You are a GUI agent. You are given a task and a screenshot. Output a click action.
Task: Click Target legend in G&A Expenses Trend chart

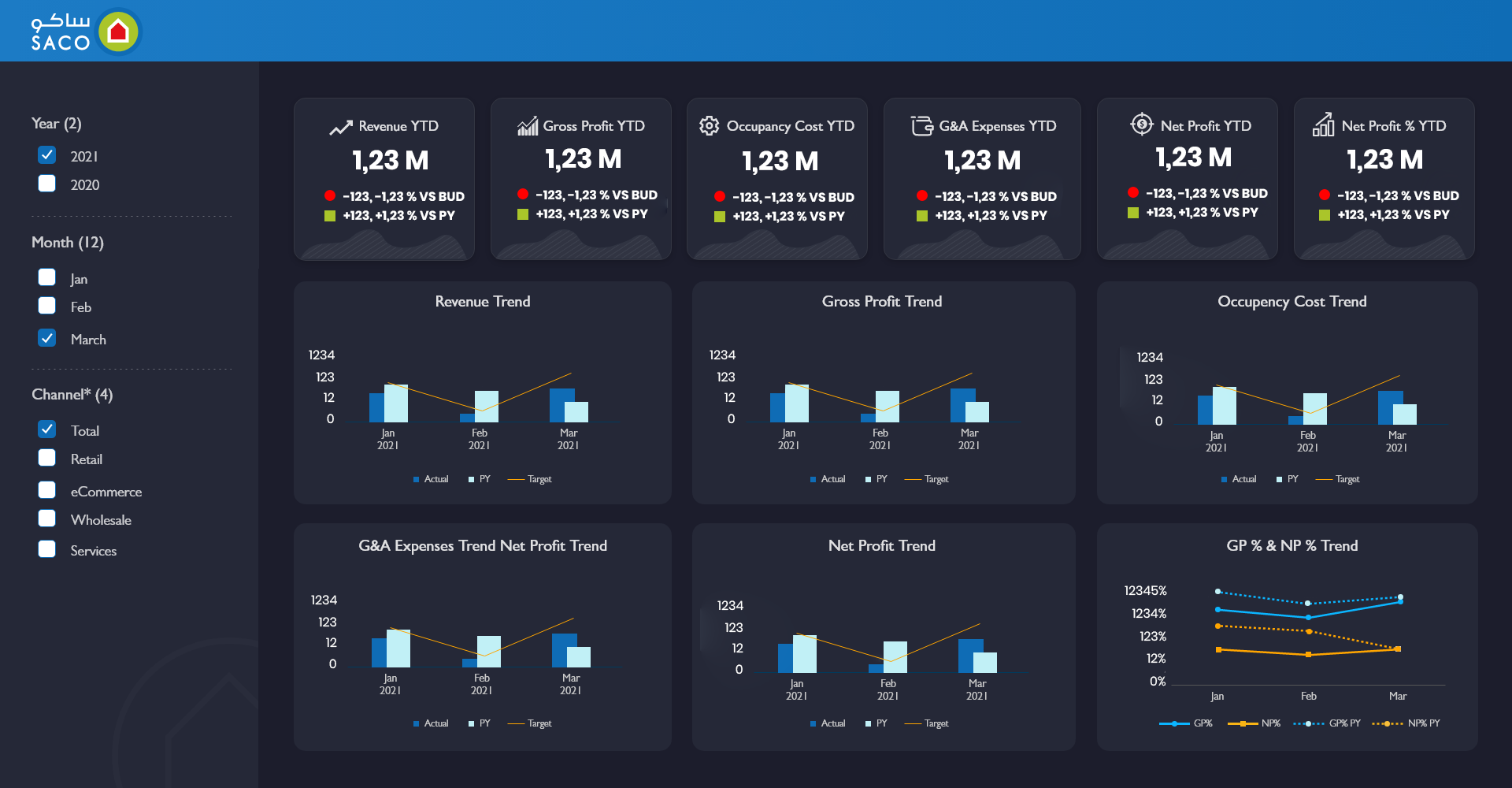(x=530, y=723)
